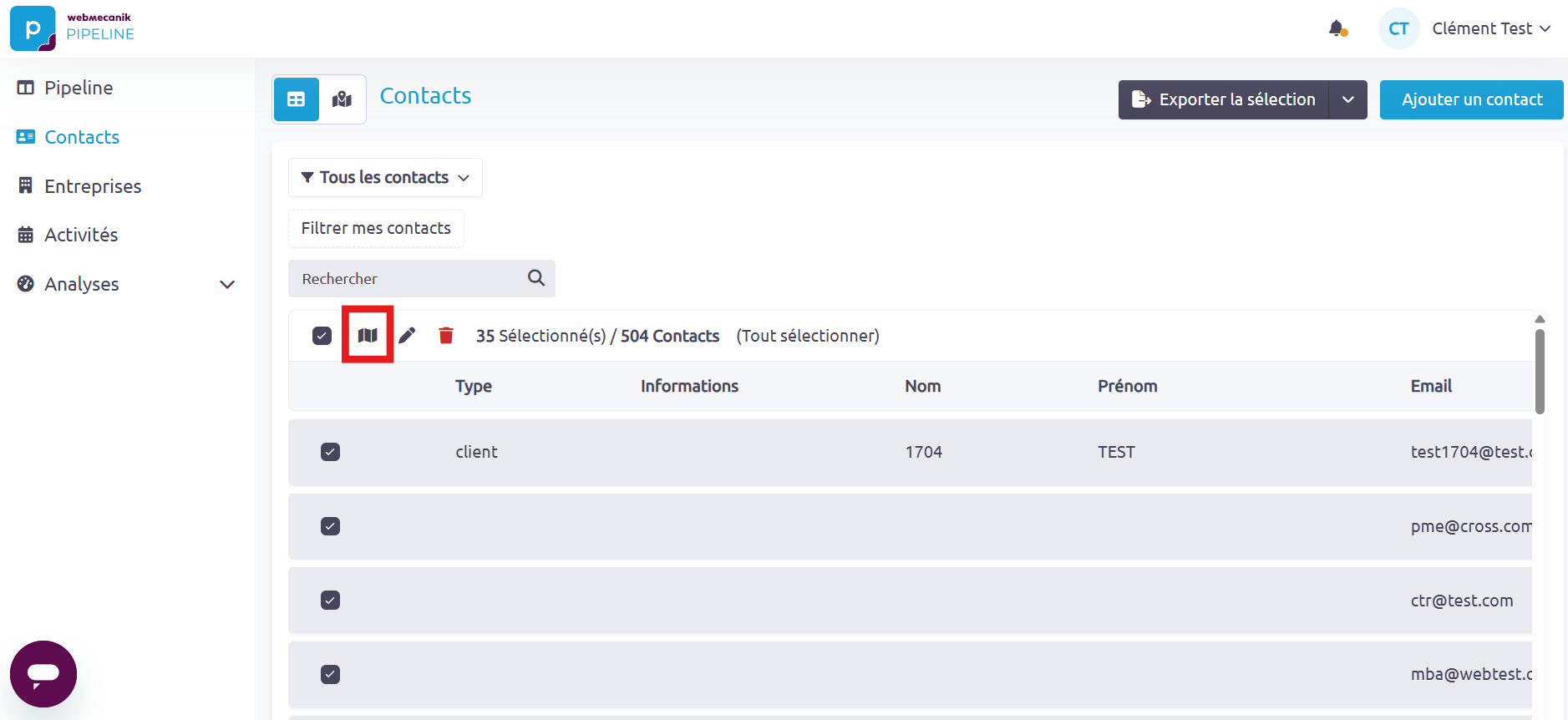Image resolution: width=1568 pixels, height=720 pixels.
Task: Toggle the select-all contacts checkbox
Action: 322,336
